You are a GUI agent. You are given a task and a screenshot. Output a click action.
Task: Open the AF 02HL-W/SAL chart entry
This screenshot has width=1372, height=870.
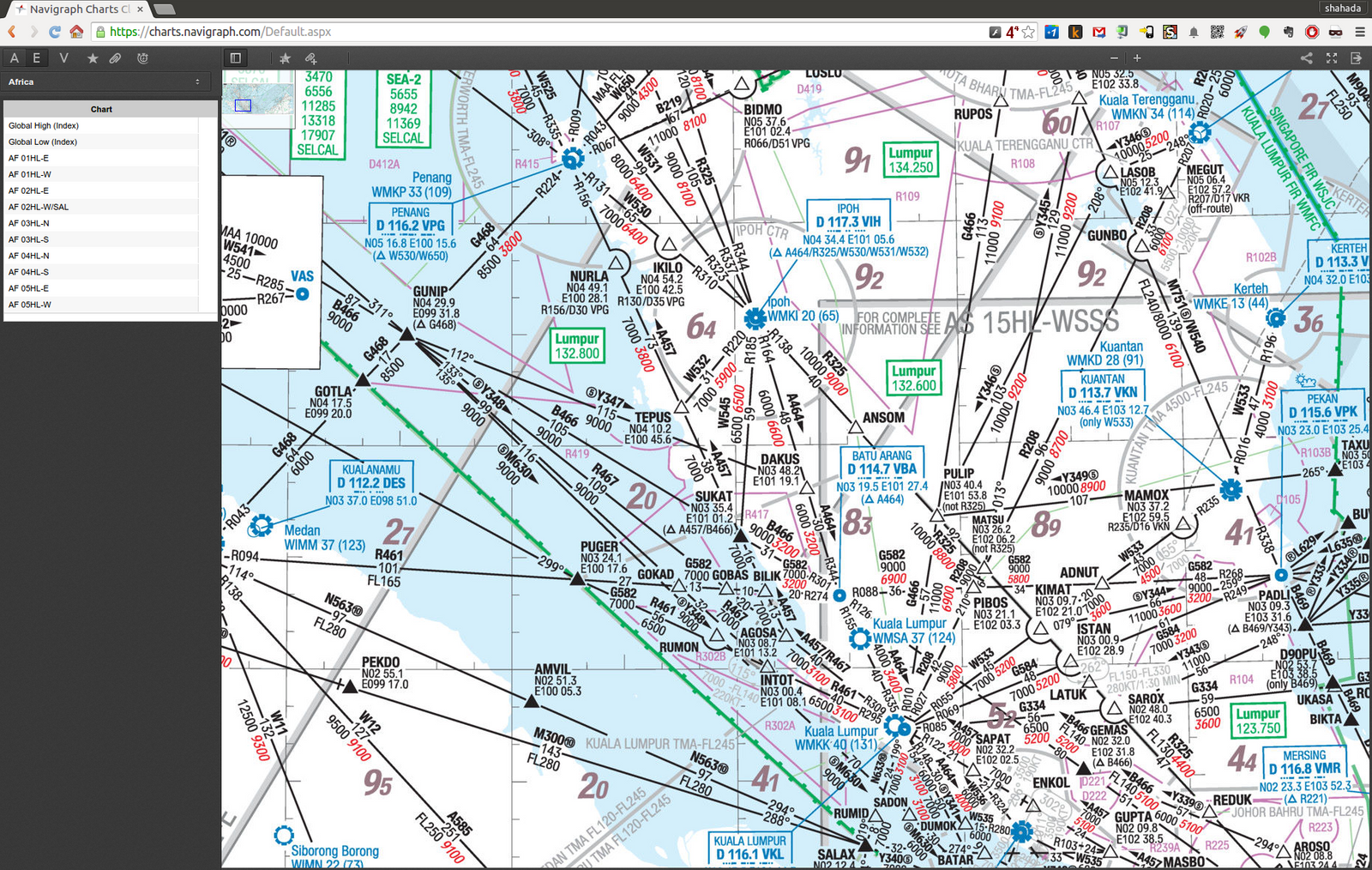[39, 207]
